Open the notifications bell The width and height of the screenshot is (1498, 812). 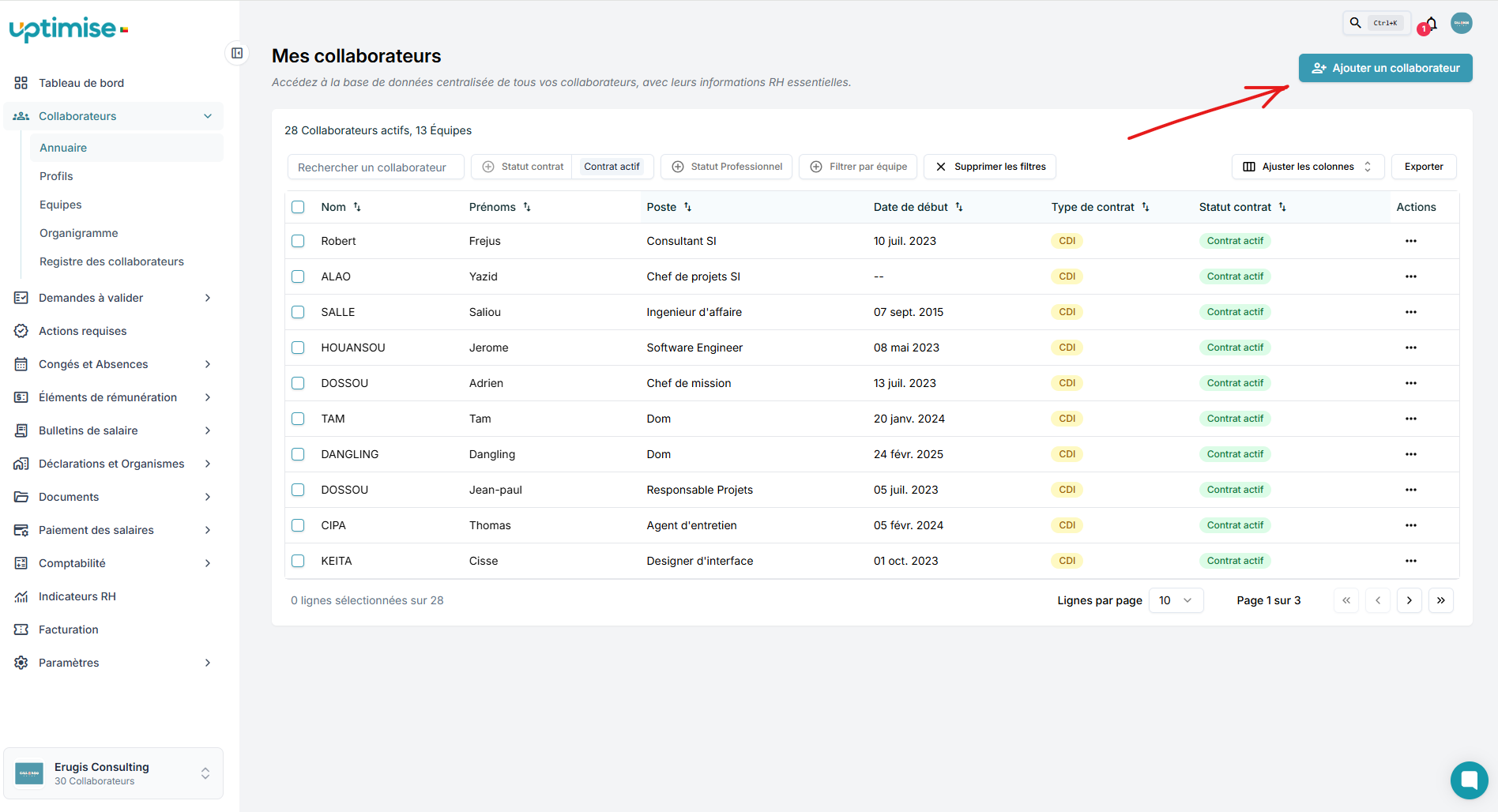click(x=1431, y=23)
